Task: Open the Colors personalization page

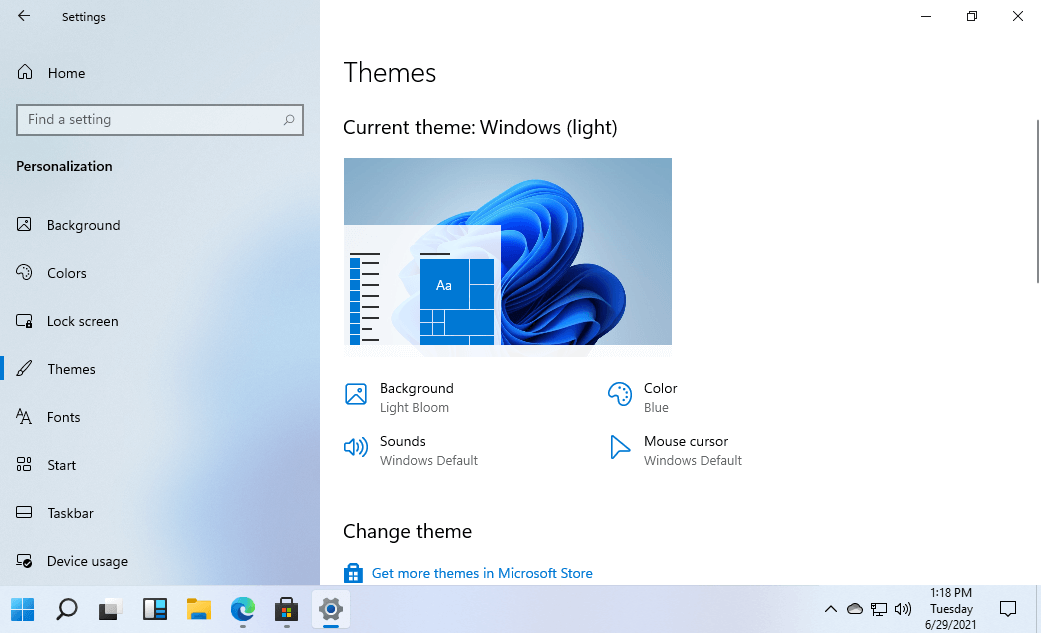Action: coord(52,273)
